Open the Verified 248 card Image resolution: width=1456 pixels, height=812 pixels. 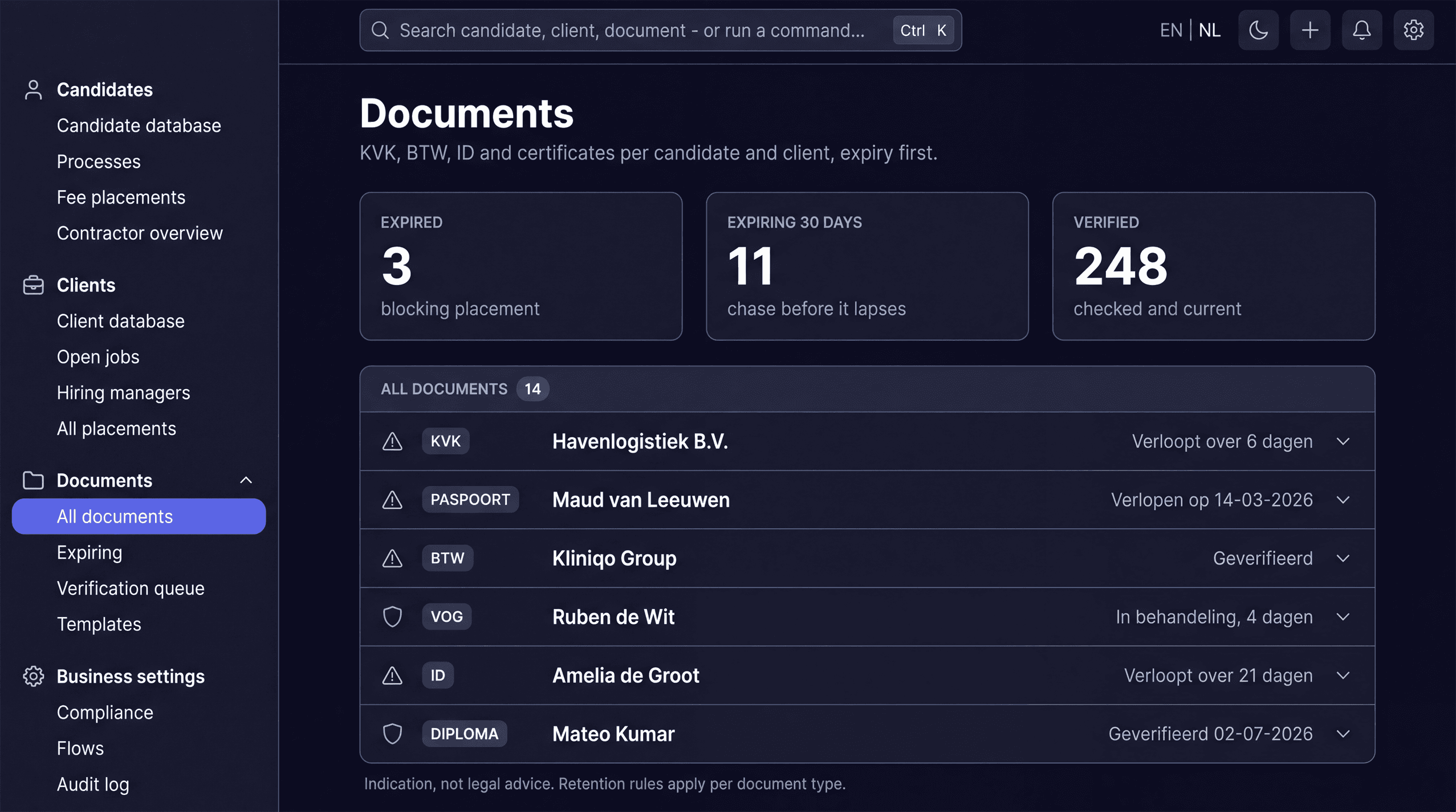pos(1214,266)
